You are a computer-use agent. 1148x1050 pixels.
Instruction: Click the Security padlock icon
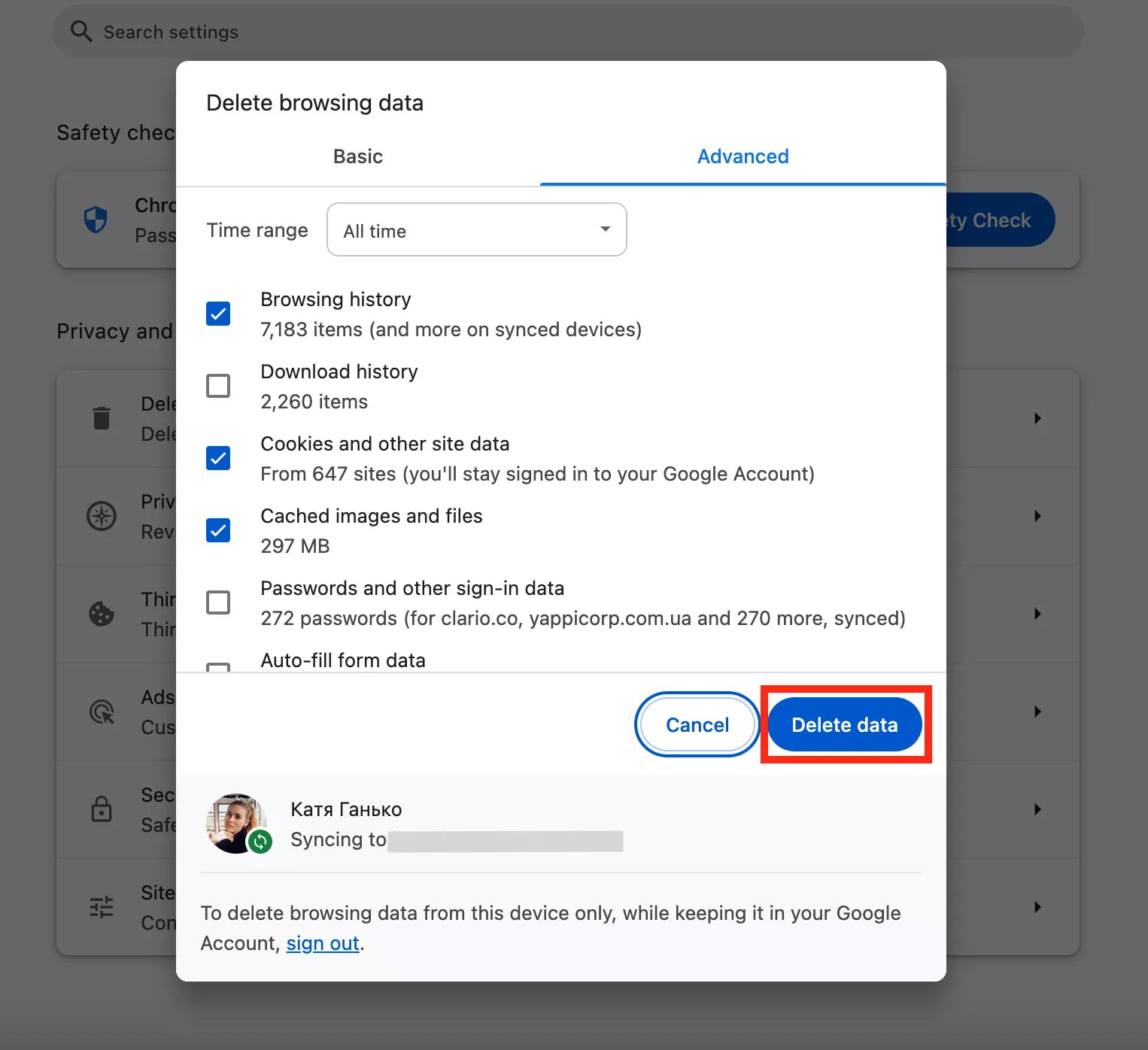click(102, 809)
